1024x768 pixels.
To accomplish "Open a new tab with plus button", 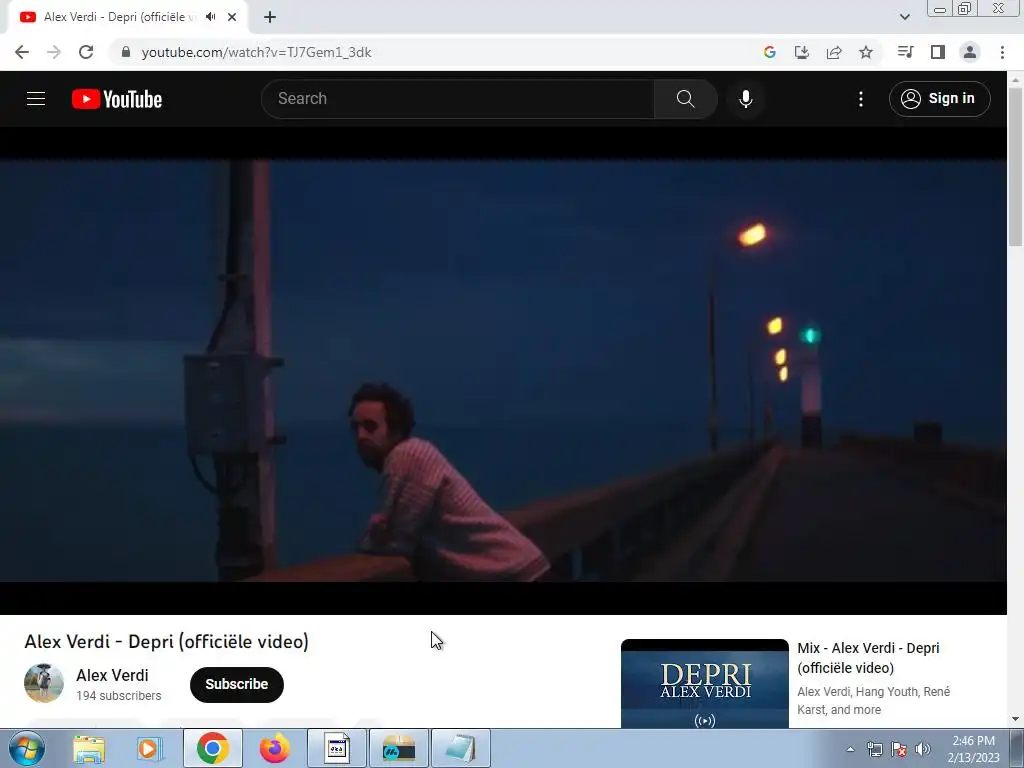I will click(270, 17).
